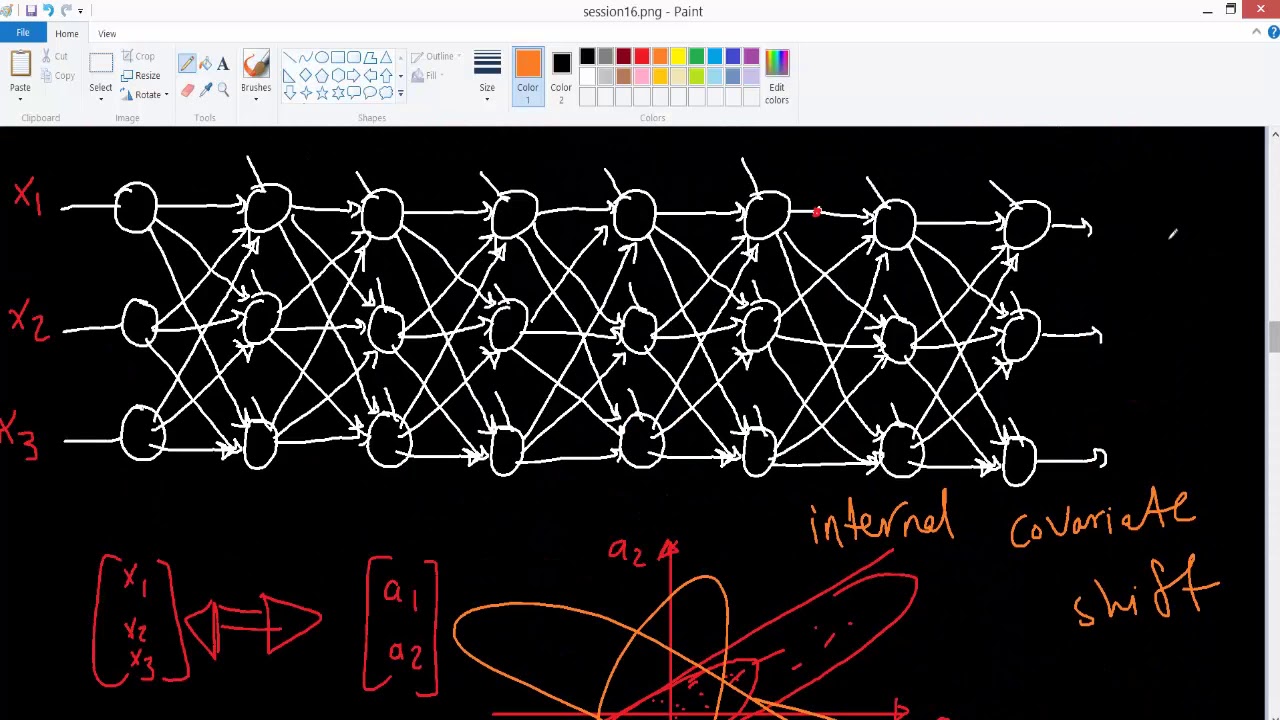Choose the Curve shape
1280x720 pixels.
tap(305, 57)
